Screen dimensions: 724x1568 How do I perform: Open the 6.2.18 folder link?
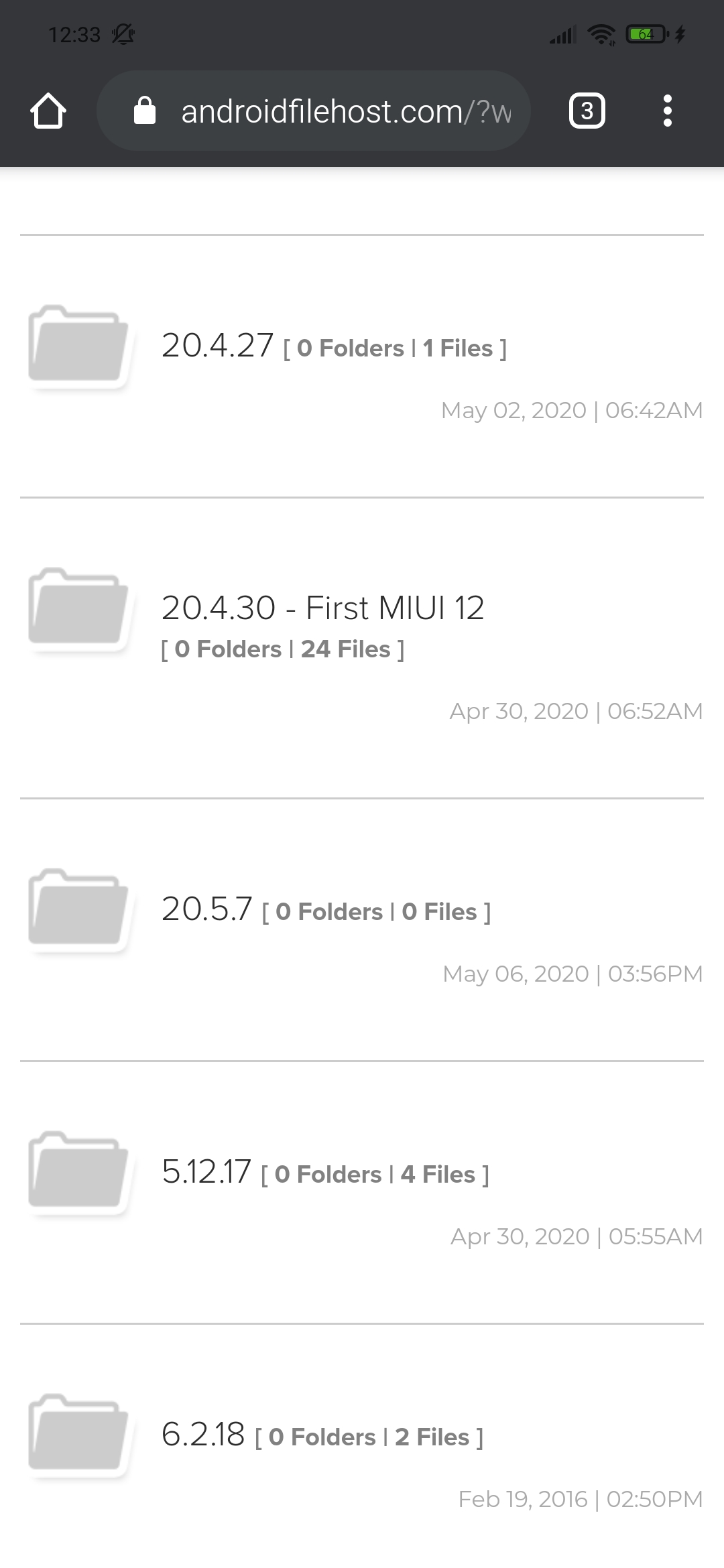pyautogui.click(x=203, y=1435)
